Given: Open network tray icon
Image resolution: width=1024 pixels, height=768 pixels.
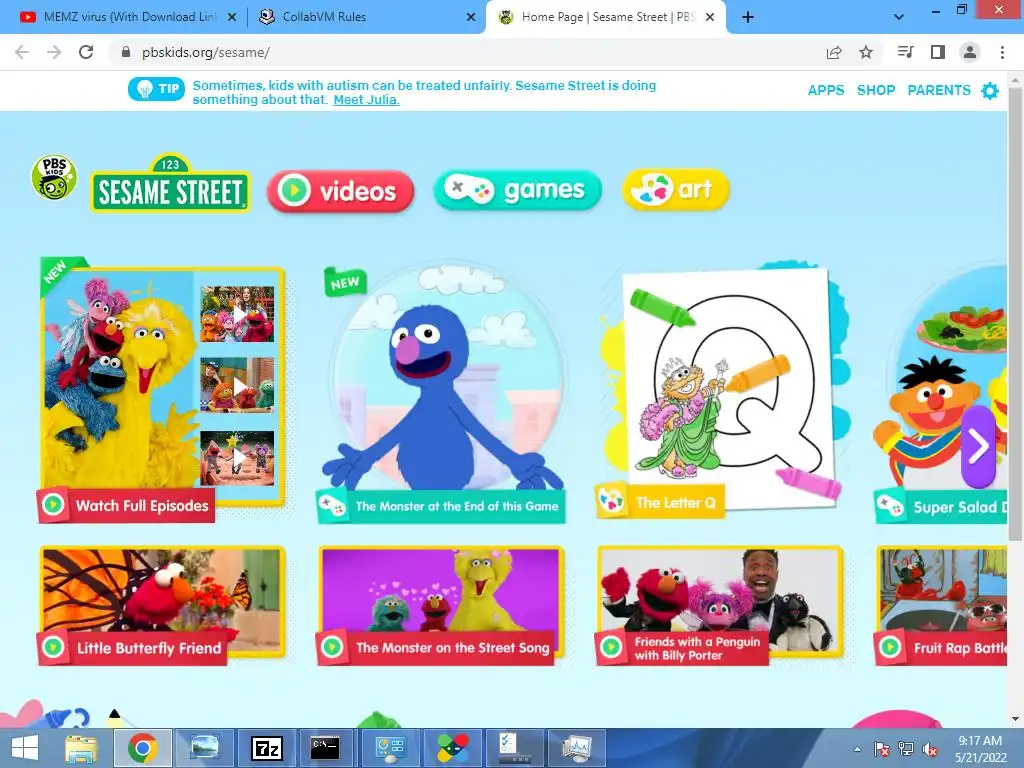Looking at the screenshot, I should 906,749.
